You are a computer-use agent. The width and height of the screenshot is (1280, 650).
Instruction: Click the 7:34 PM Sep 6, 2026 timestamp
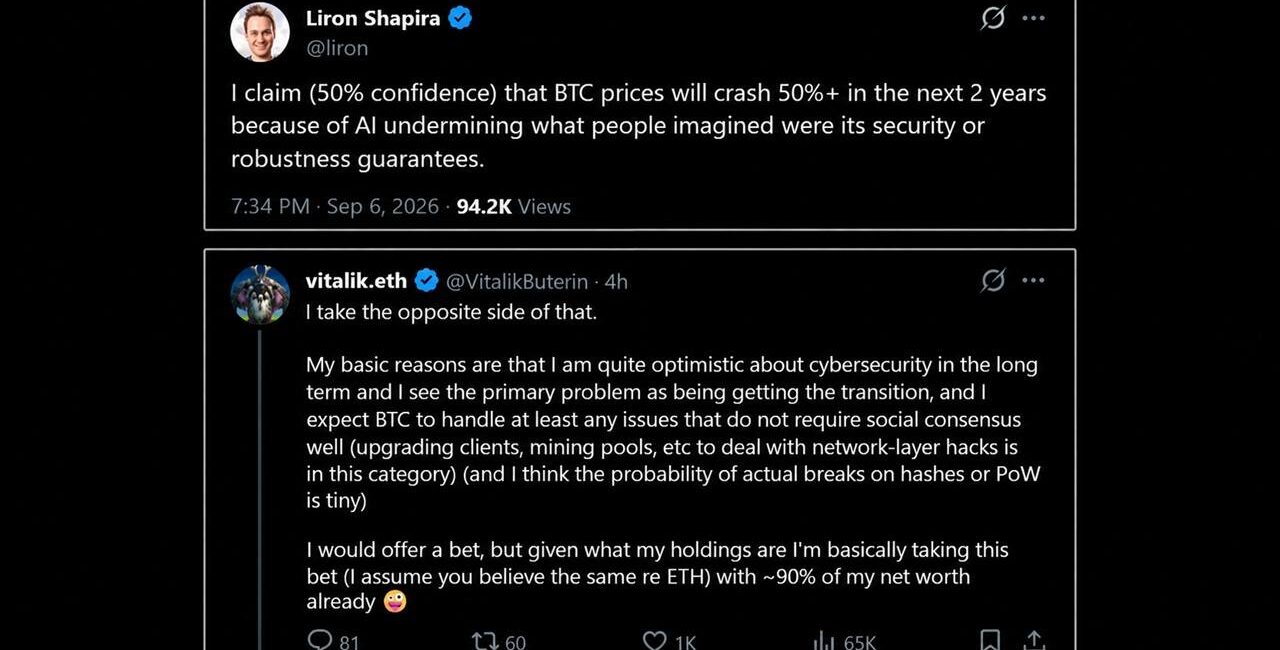335,206
